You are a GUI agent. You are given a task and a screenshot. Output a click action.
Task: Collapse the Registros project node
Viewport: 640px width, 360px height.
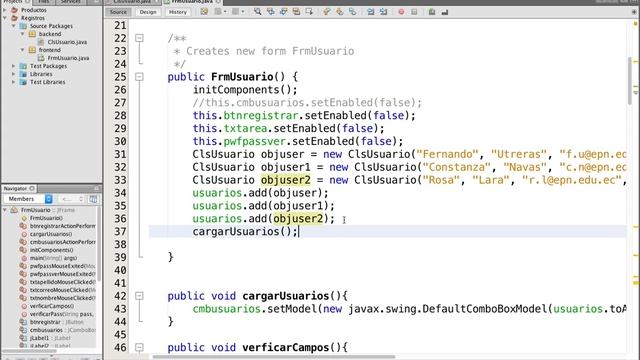click(5, 18)
